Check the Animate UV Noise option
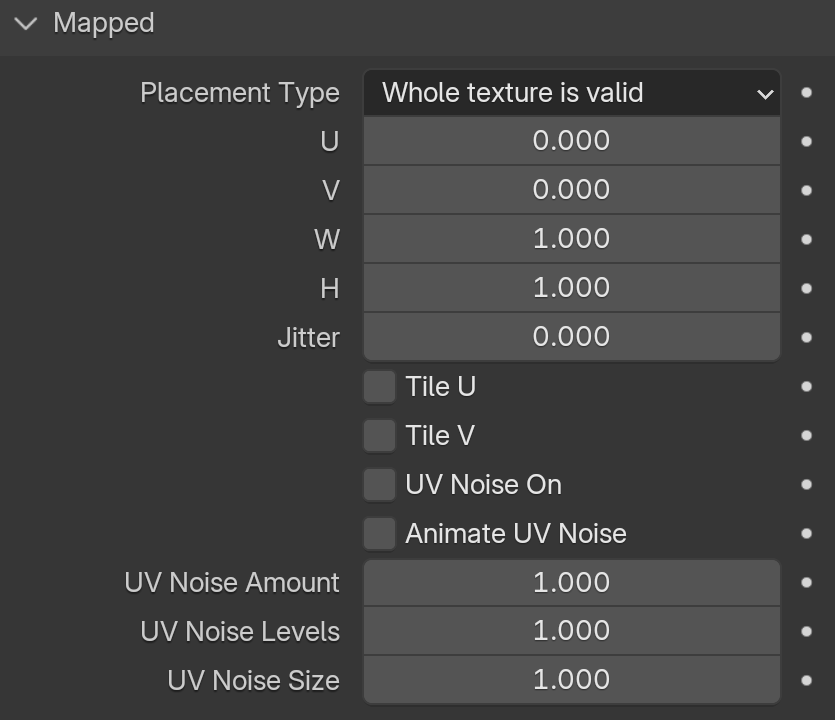This screenshot has width=835, height=720. tap(380, 534)
